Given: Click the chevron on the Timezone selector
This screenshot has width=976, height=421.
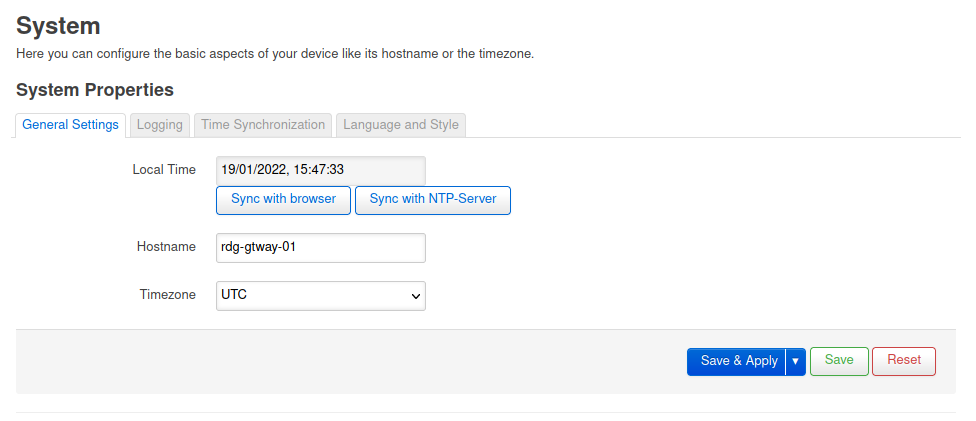Looking at the screenshot, I should [416, 296].
